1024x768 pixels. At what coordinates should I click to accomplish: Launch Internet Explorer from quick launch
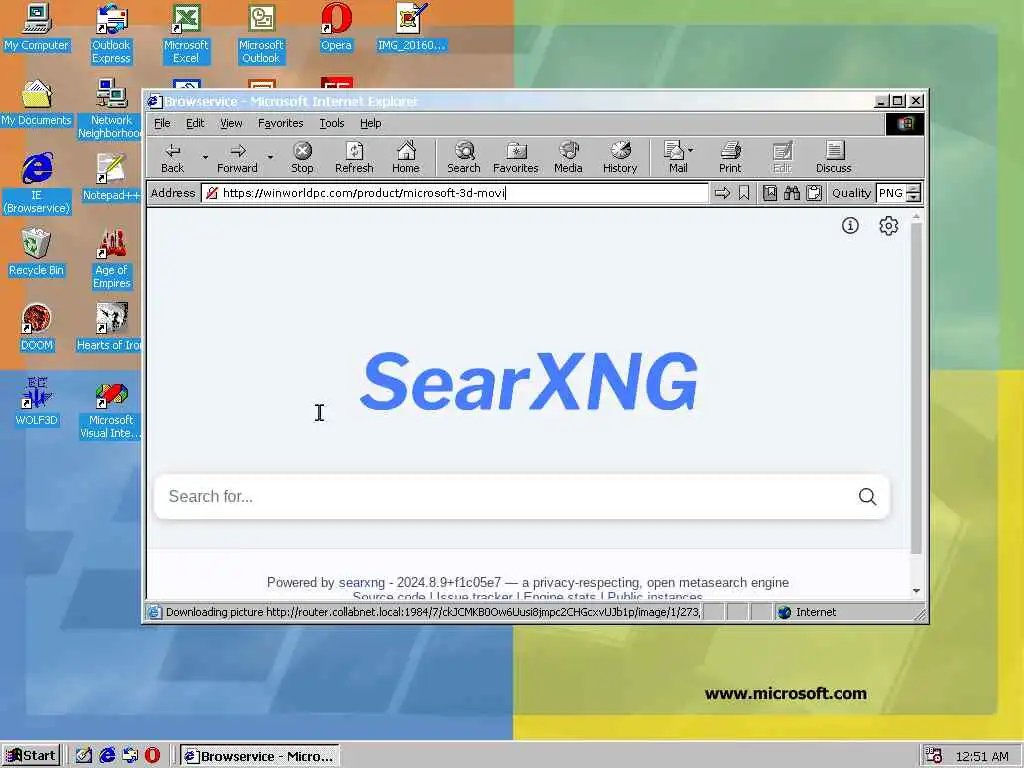pos(107,756)
